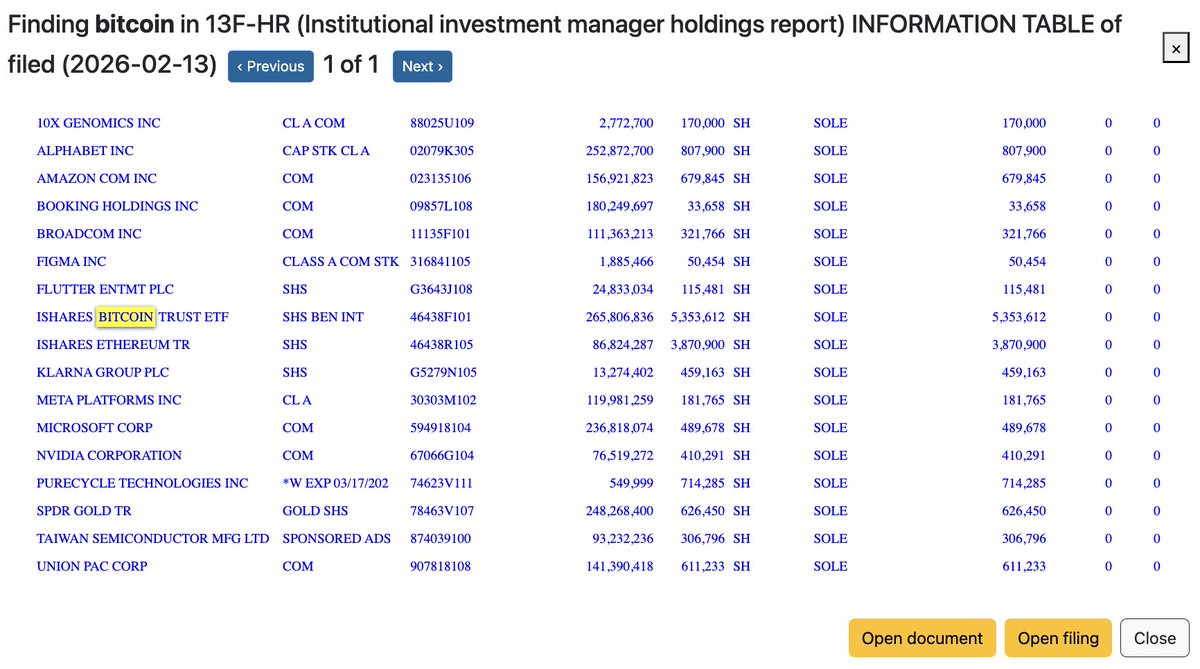Click SPDR GOLD TR issuer name
This screenshot has width=1200, height=669.
(84, 511)
